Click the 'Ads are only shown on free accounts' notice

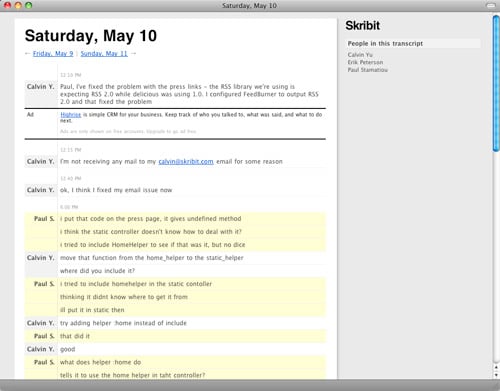click(x=128, y=131)
